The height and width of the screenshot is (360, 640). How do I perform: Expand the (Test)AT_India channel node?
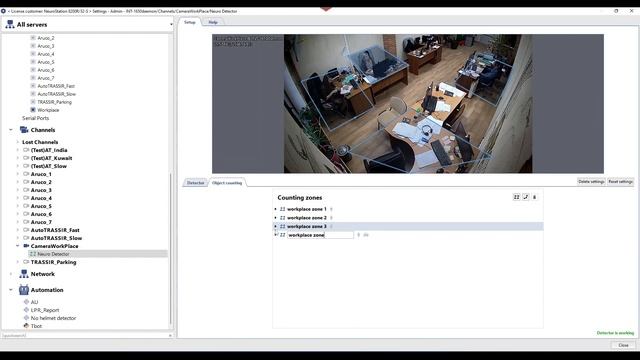(18, 150)
